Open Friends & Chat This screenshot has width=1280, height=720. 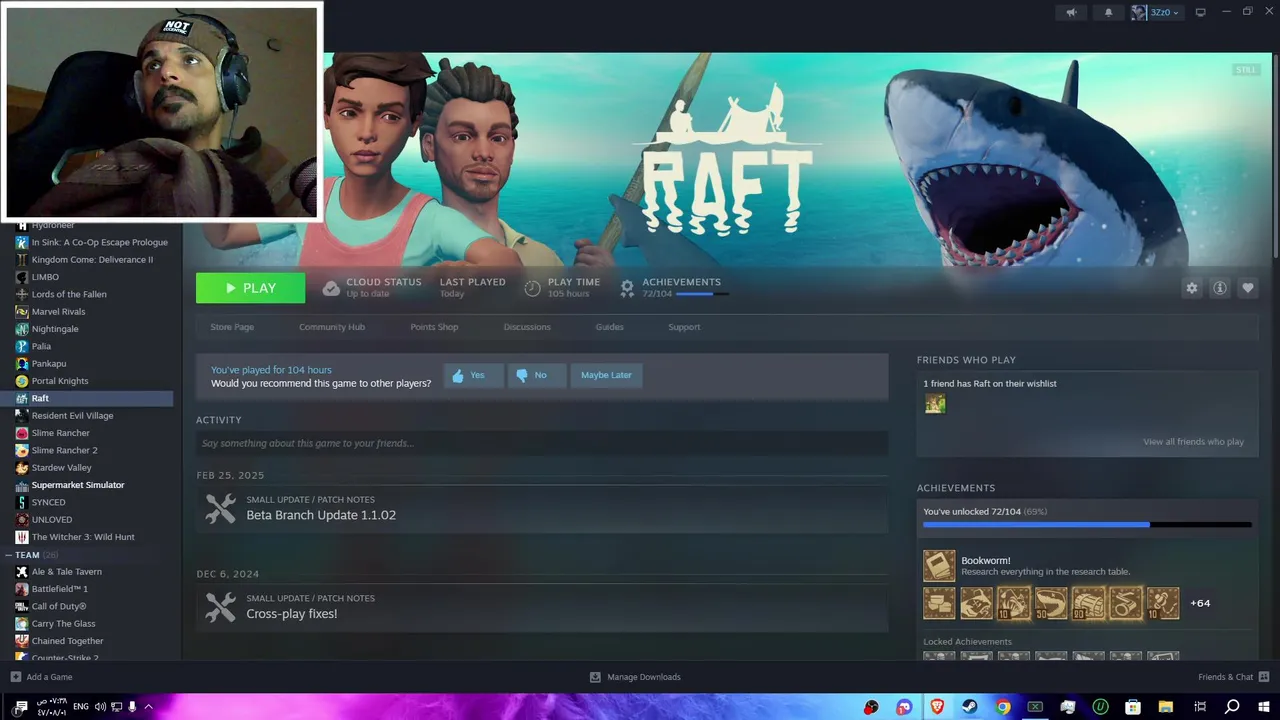click(x=1232, y=677)
